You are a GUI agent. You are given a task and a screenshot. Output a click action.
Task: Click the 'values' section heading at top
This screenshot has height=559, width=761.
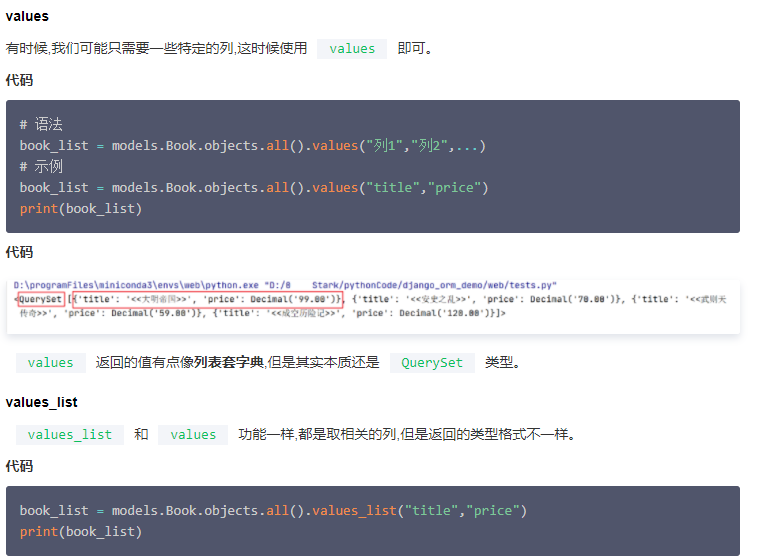pos(27,16)
